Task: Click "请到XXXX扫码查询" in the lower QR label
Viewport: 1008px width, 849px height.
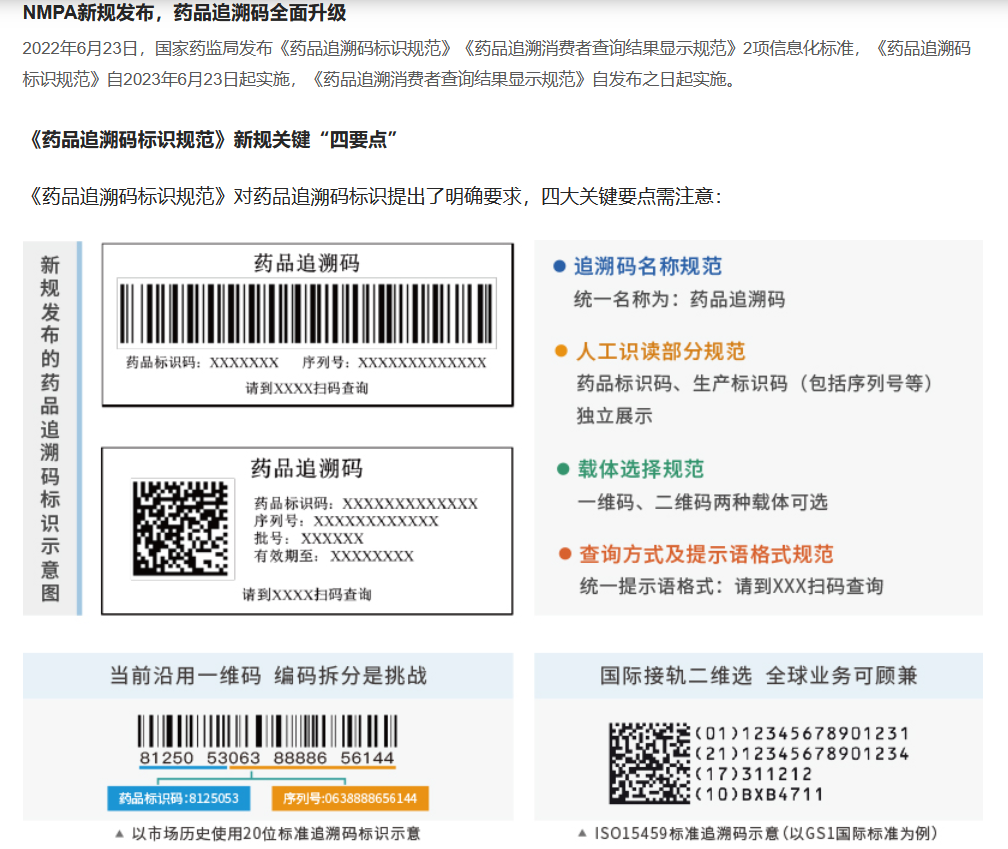Action: (x=307, y=594)
